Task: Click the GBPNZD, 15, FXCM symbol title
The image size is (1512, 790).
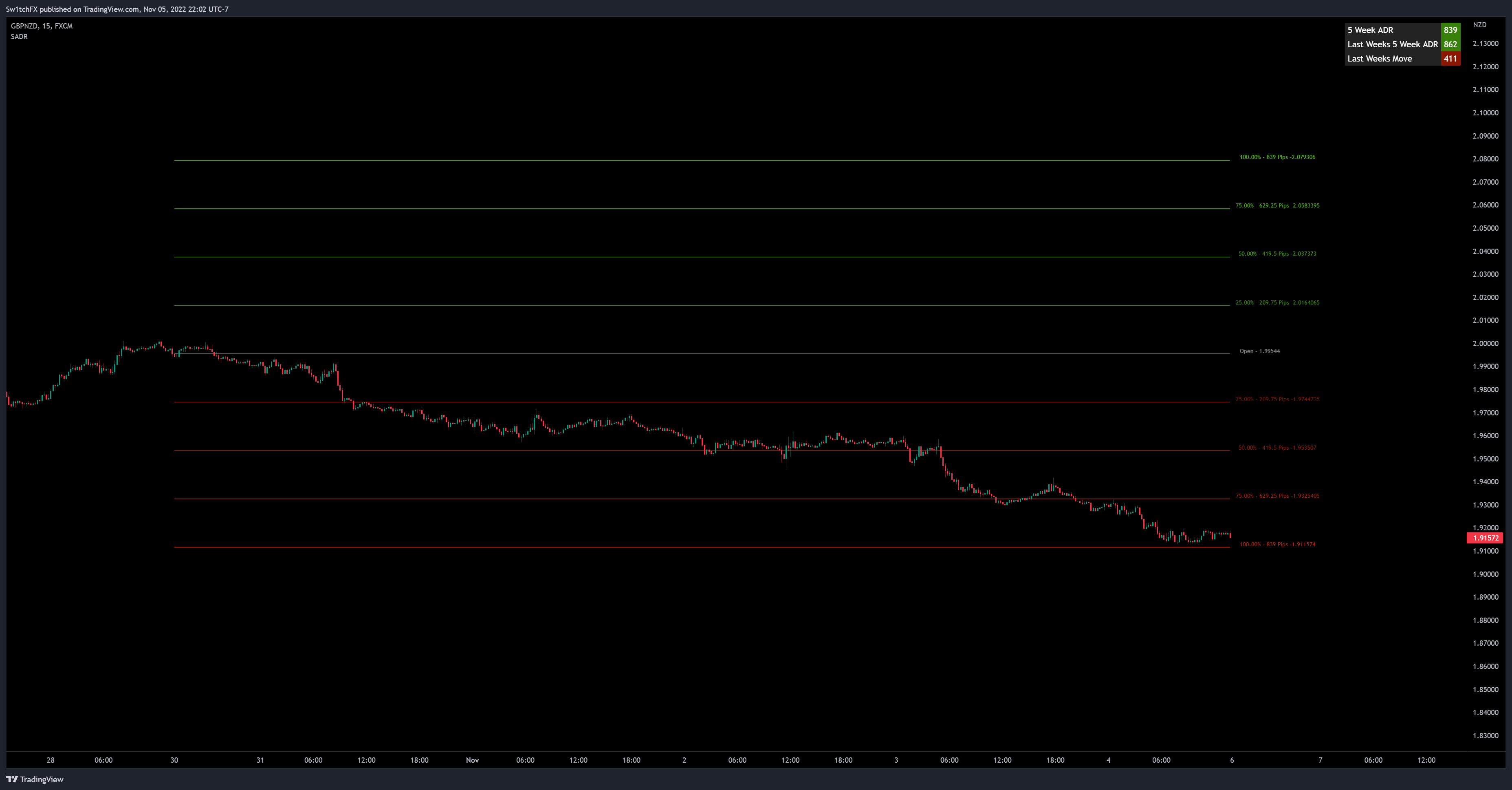Action: tap(42, 26)
